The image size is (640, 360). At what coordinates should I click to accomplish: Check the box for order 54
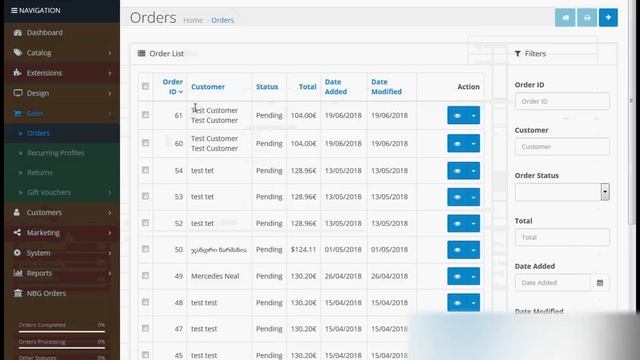click(x=145, y=170)
